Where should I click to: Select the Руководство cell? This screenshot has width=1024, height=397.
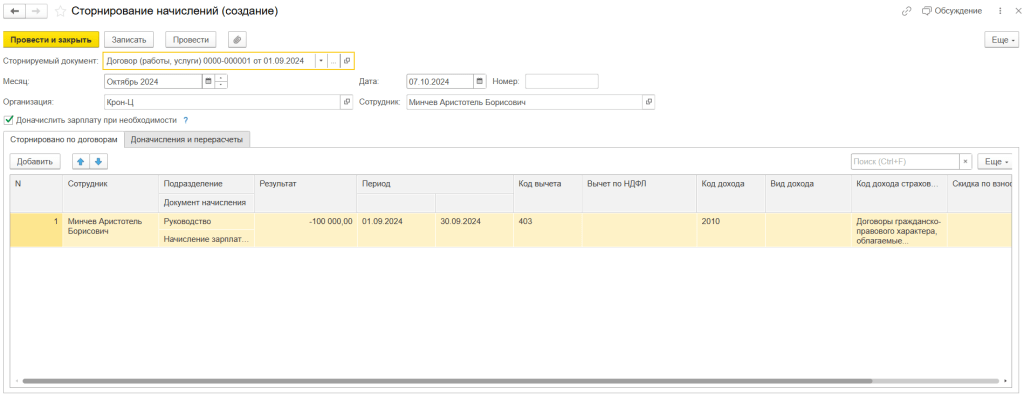206,222
